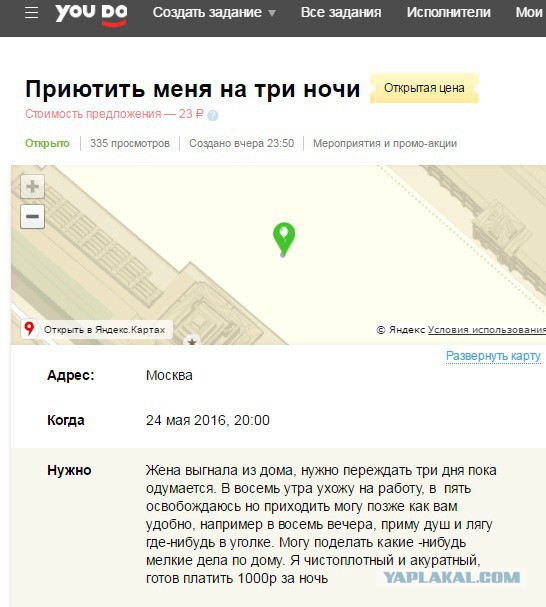The image size is (546, 607).
Task: Open the Мои menu item
Action: tap(529, 12)
